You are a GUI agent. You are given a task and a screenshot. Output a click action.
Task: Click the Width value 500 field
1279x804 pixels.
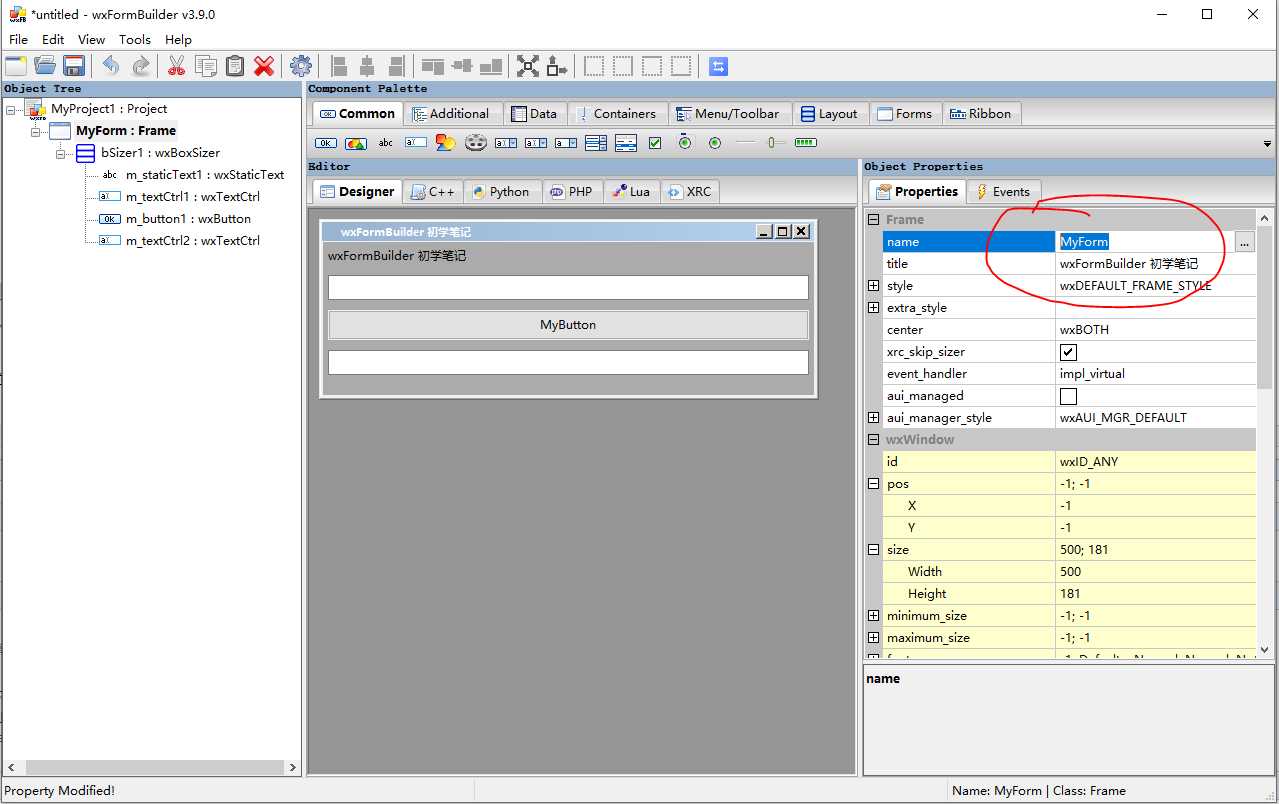[1156, 571]
